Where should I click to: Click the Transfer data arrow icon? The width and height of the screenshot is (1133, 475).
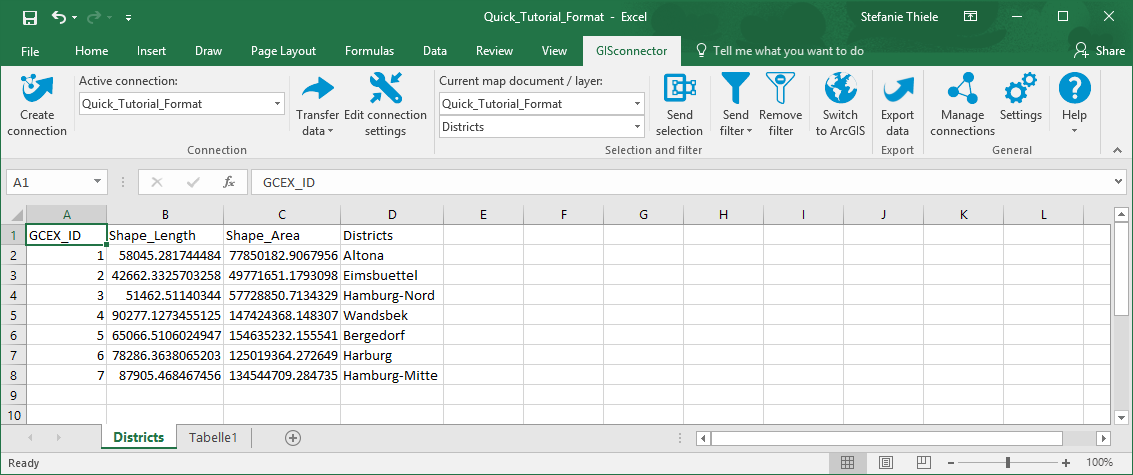click(317, 89)
